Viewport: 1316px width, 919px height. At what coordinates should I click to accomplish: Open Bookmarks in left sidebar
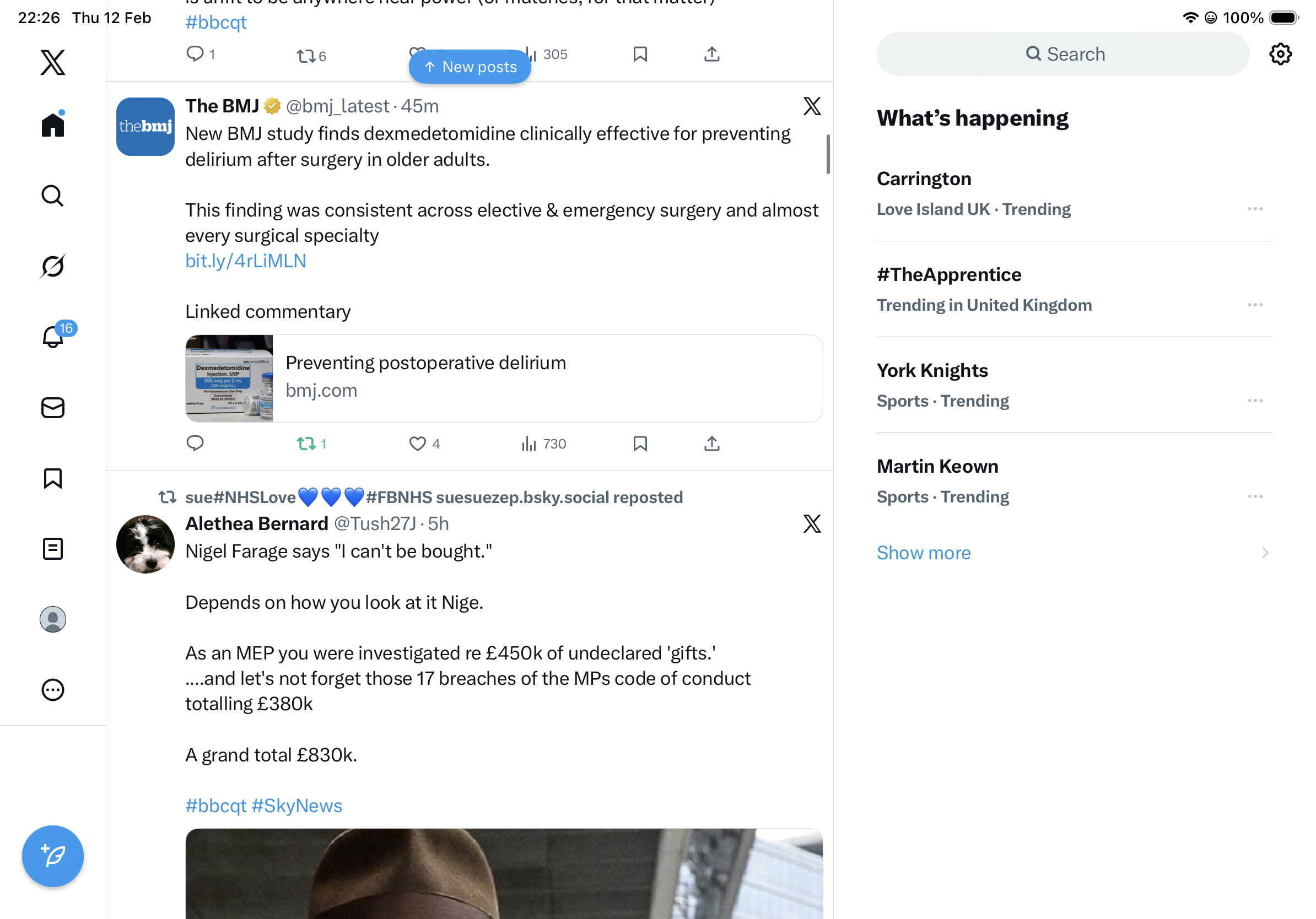point(53,478)
